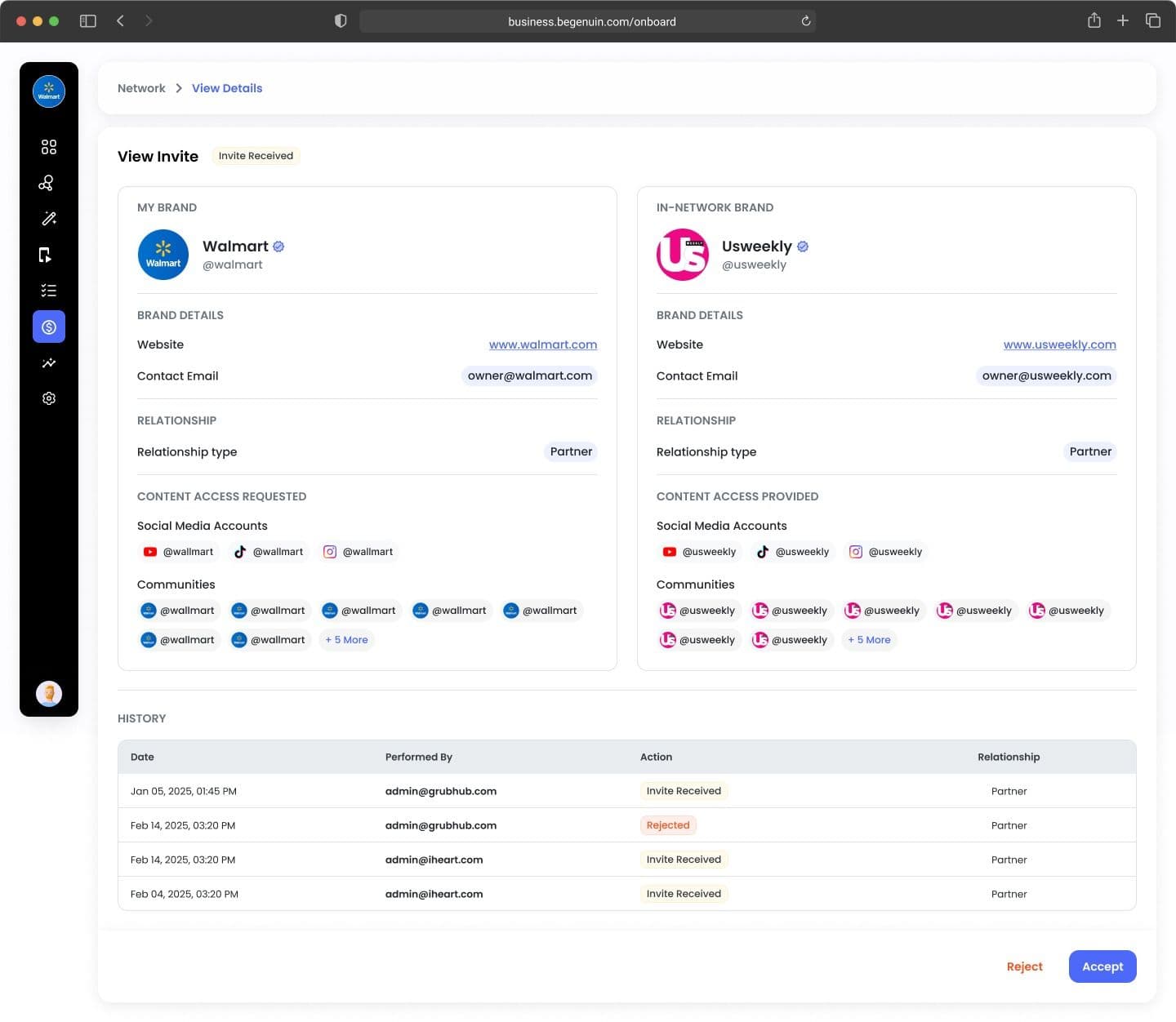
Task: Click the Partner chip under Walmart relationship
Action: (571, 452)
